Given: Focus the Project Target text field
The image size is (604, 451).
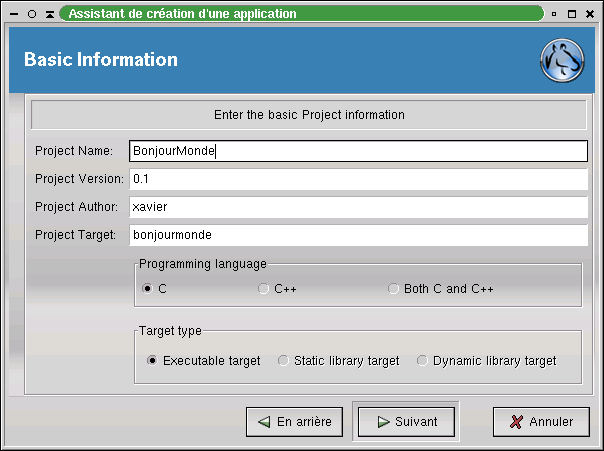Looking at the screenshot, I should tap(357, 235).
